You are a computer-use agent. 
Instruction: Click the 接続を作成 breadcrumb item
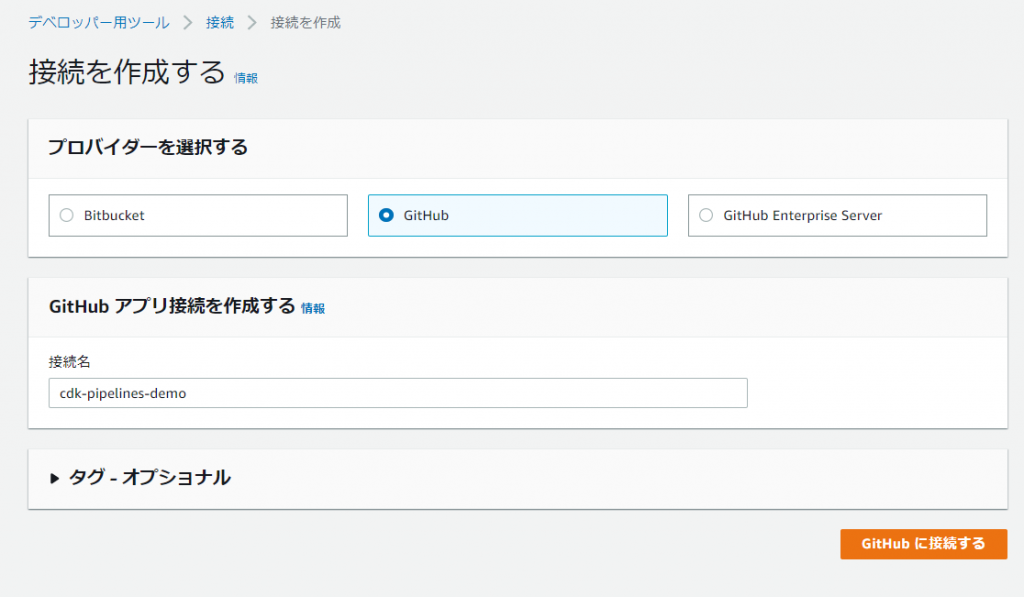coord(306,23)
